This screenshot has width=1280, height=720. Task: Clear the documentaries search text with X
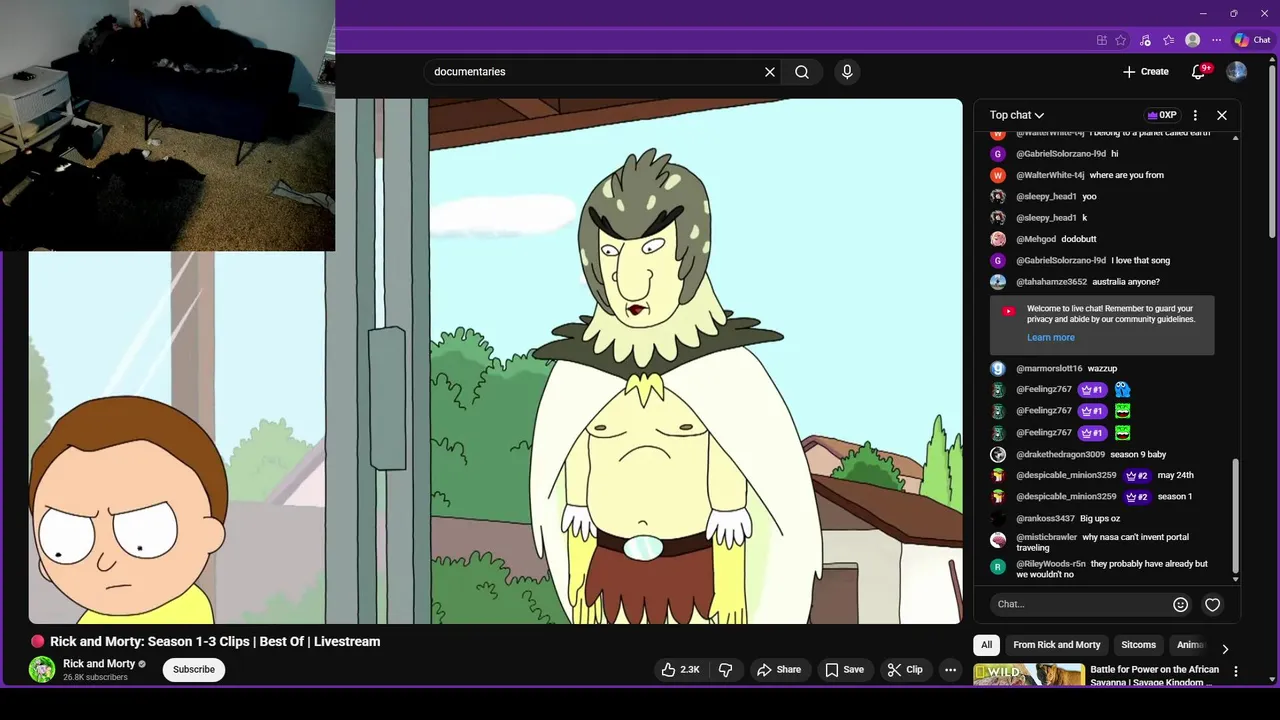[x=770, y=72]
